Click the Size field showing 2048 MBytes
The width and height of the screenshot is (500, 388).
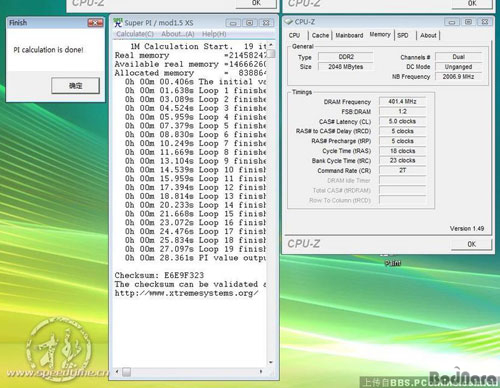pyautogui.click(x=346, y=67)
